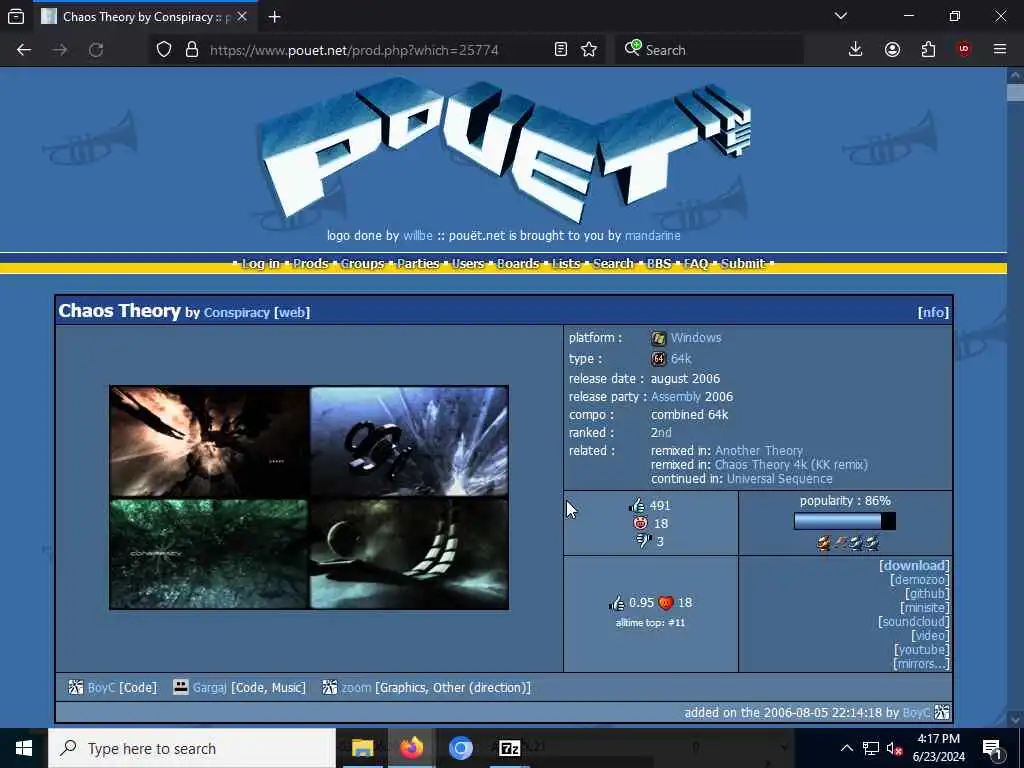Open the [nfo] link
The height and width of the screenshot is (768, 1024).
point(933,313)
